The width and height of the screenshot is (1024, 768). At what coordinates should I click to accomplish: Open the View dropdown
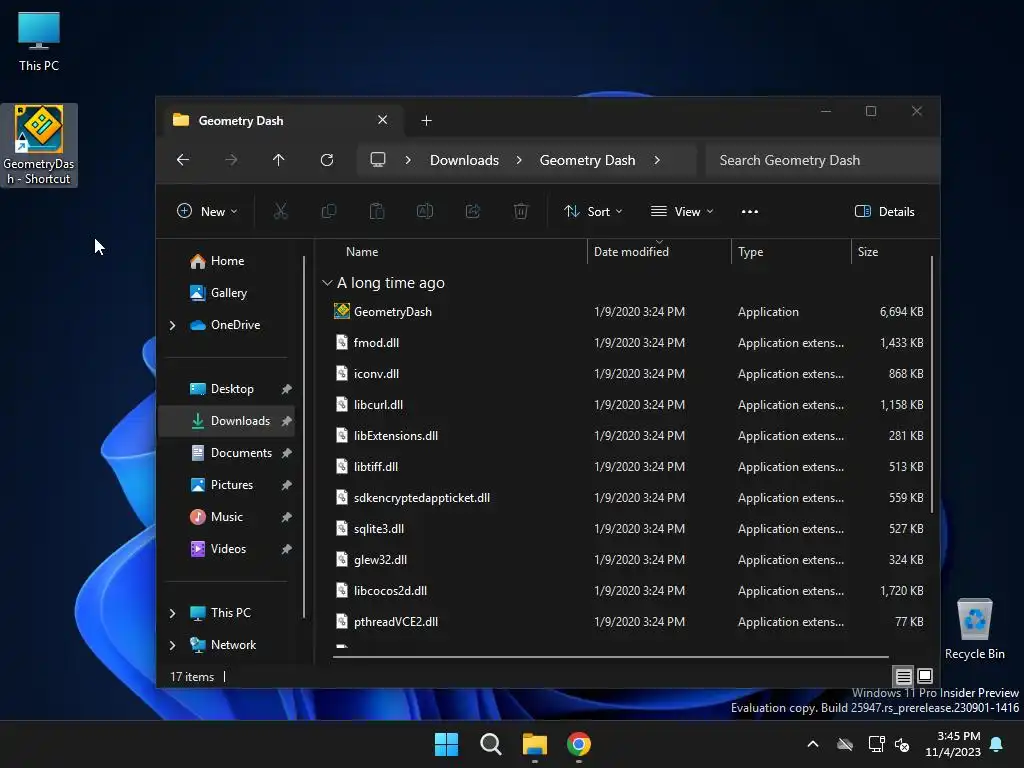pyautogui.click(x=682, y=212)
